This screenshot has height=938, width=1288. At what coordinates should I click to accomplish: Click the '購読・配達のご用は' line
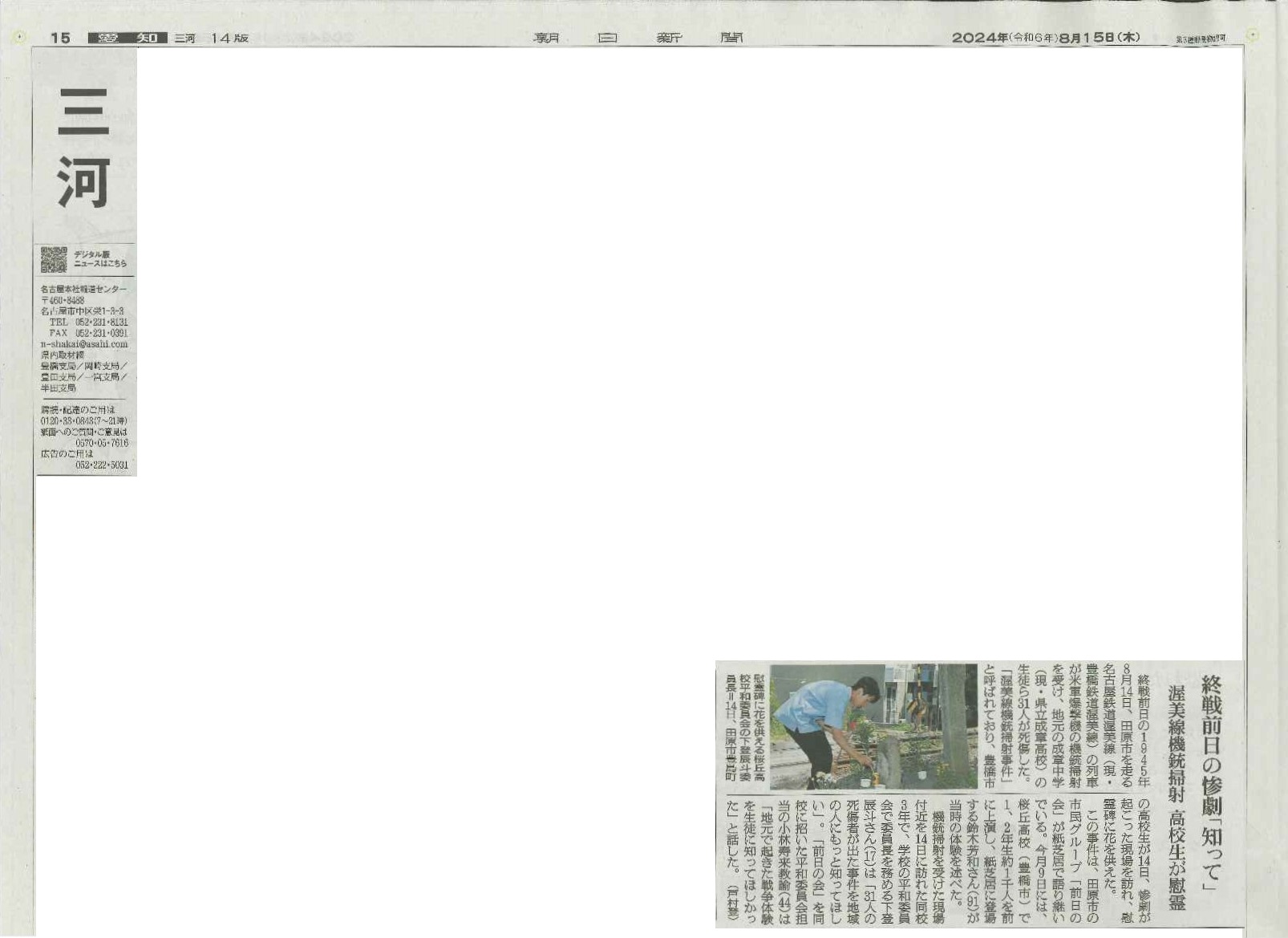[x=78, y=410]
